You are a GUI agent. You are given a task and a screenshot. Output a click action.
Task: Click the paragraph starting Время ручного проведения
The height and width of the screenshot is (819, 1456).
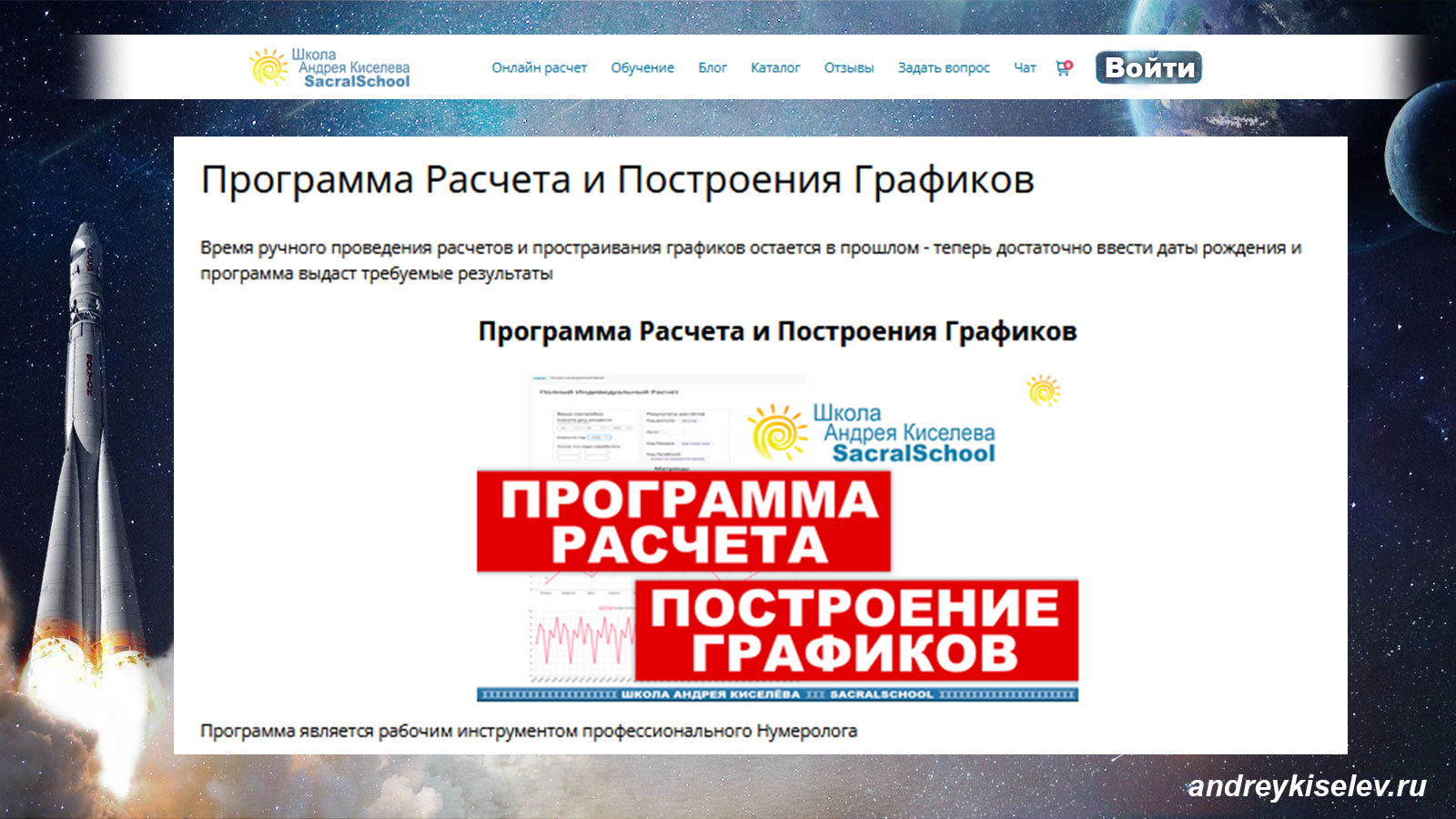[751, 260]
